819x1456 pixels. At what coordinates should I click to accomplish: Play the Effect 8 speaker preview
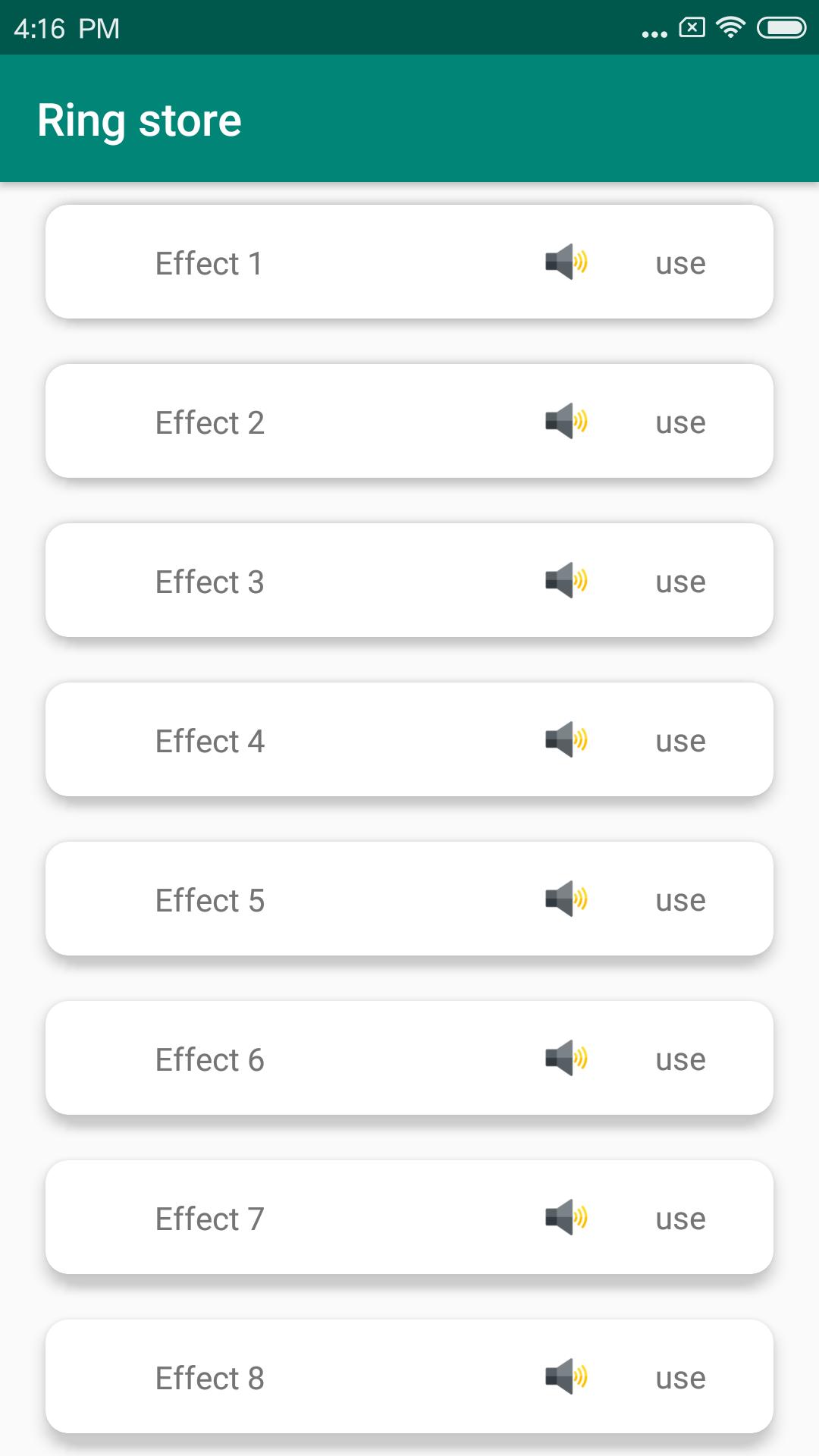[566, 1377]
